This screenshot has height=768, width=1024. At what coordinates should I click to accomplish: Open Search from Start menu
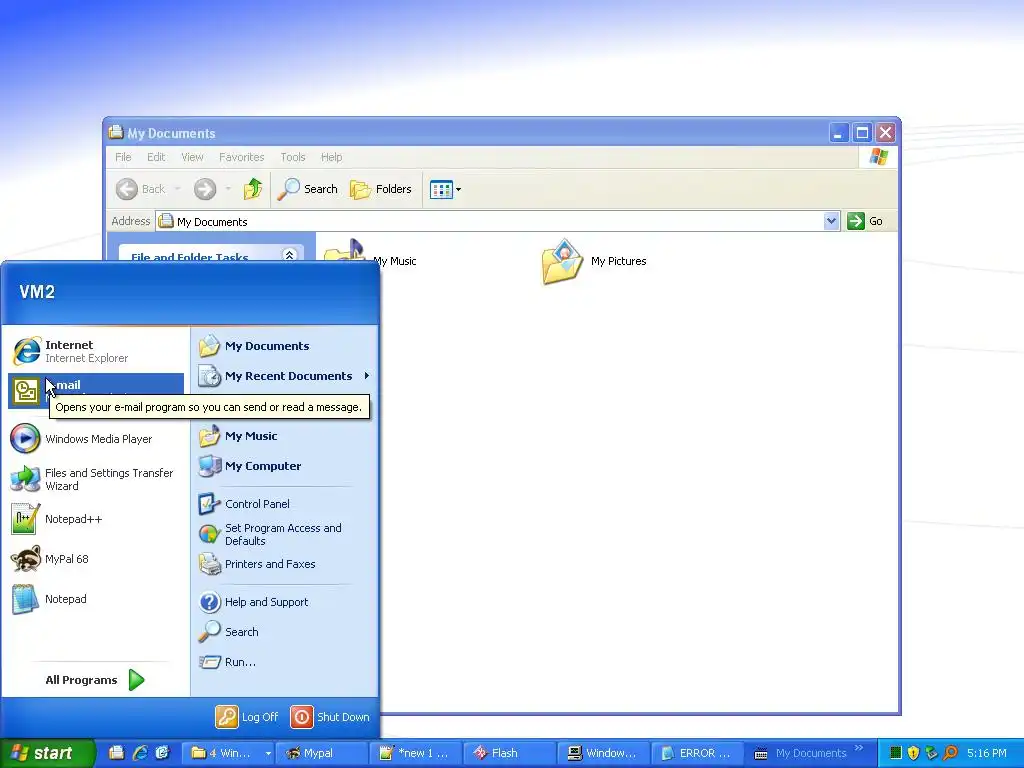click(285, 632)
